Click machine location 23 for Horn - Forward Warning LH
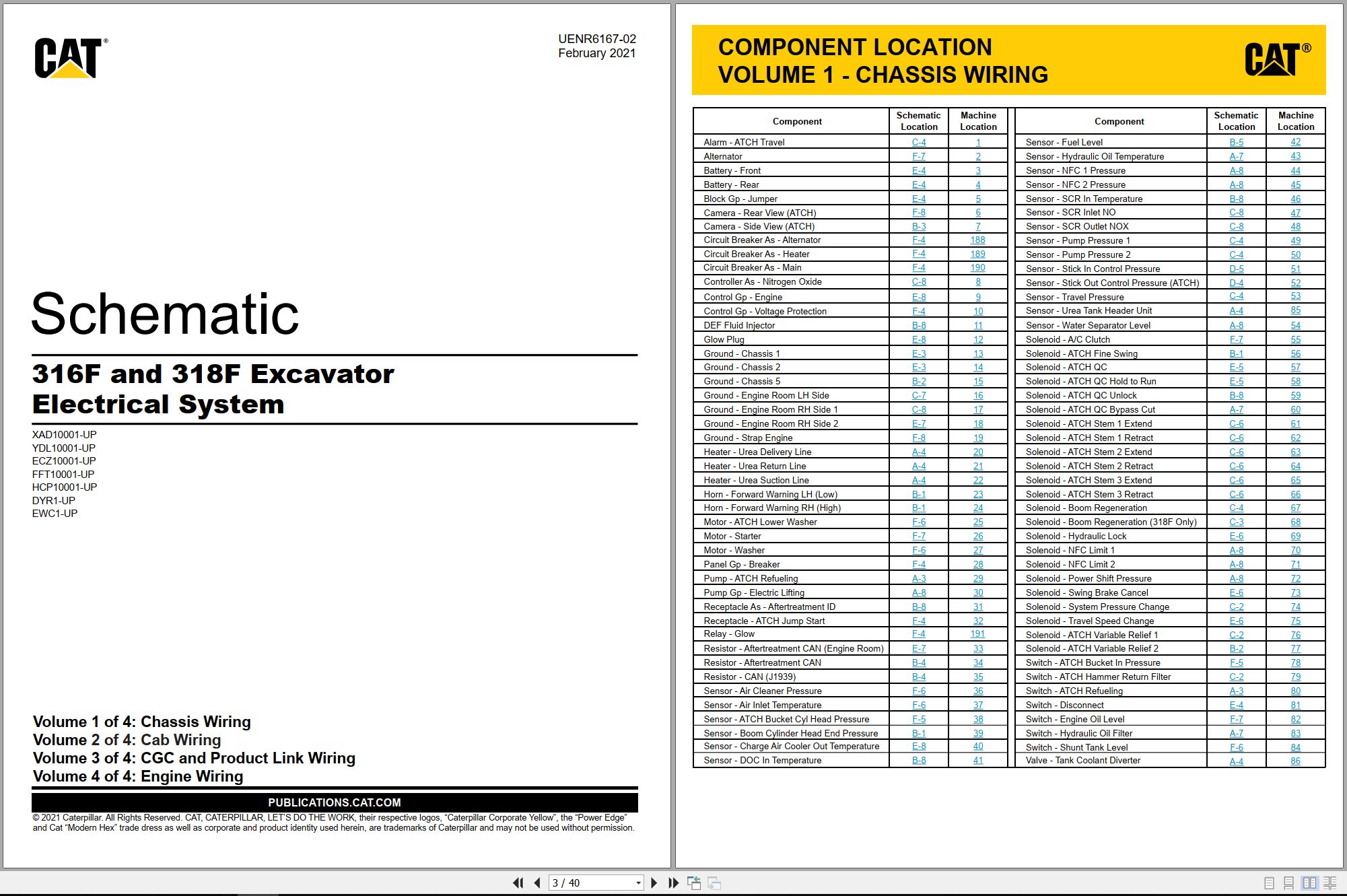The height and width of the screenshot is (896, 1347). 978,494
